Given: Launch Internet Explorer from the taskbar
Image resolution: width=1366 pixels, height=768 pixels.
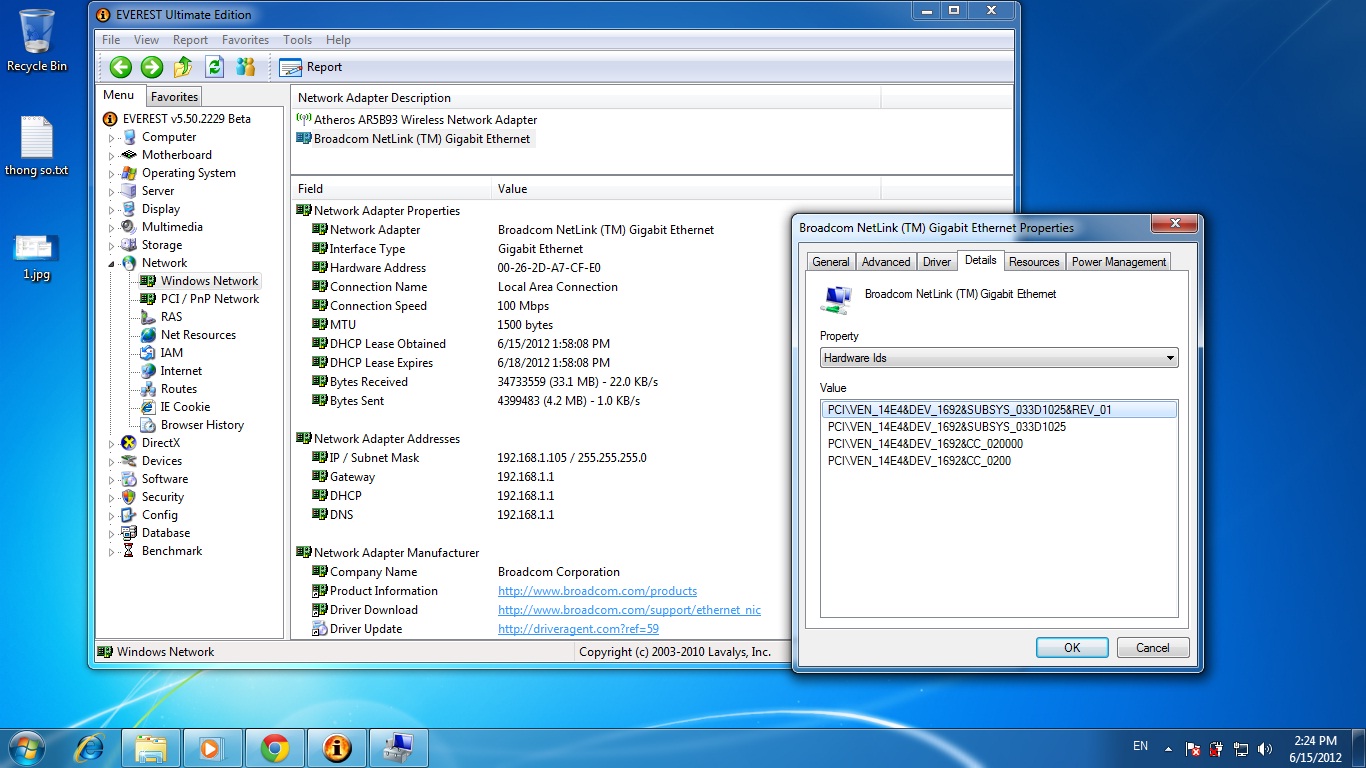Looking at the screenshot, I should click(91, 748).
